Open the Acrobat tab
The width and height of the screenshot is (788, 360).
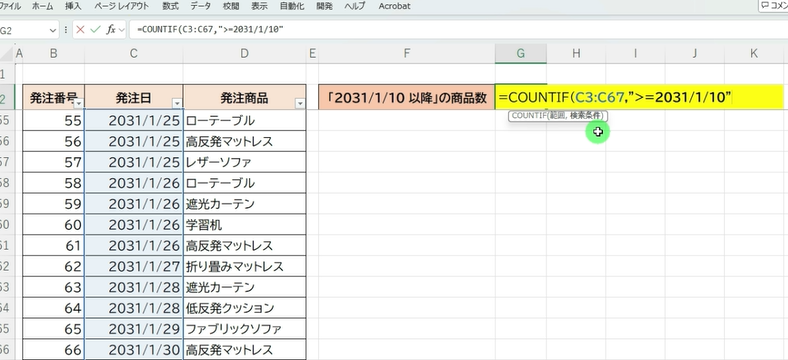(395, 7)
